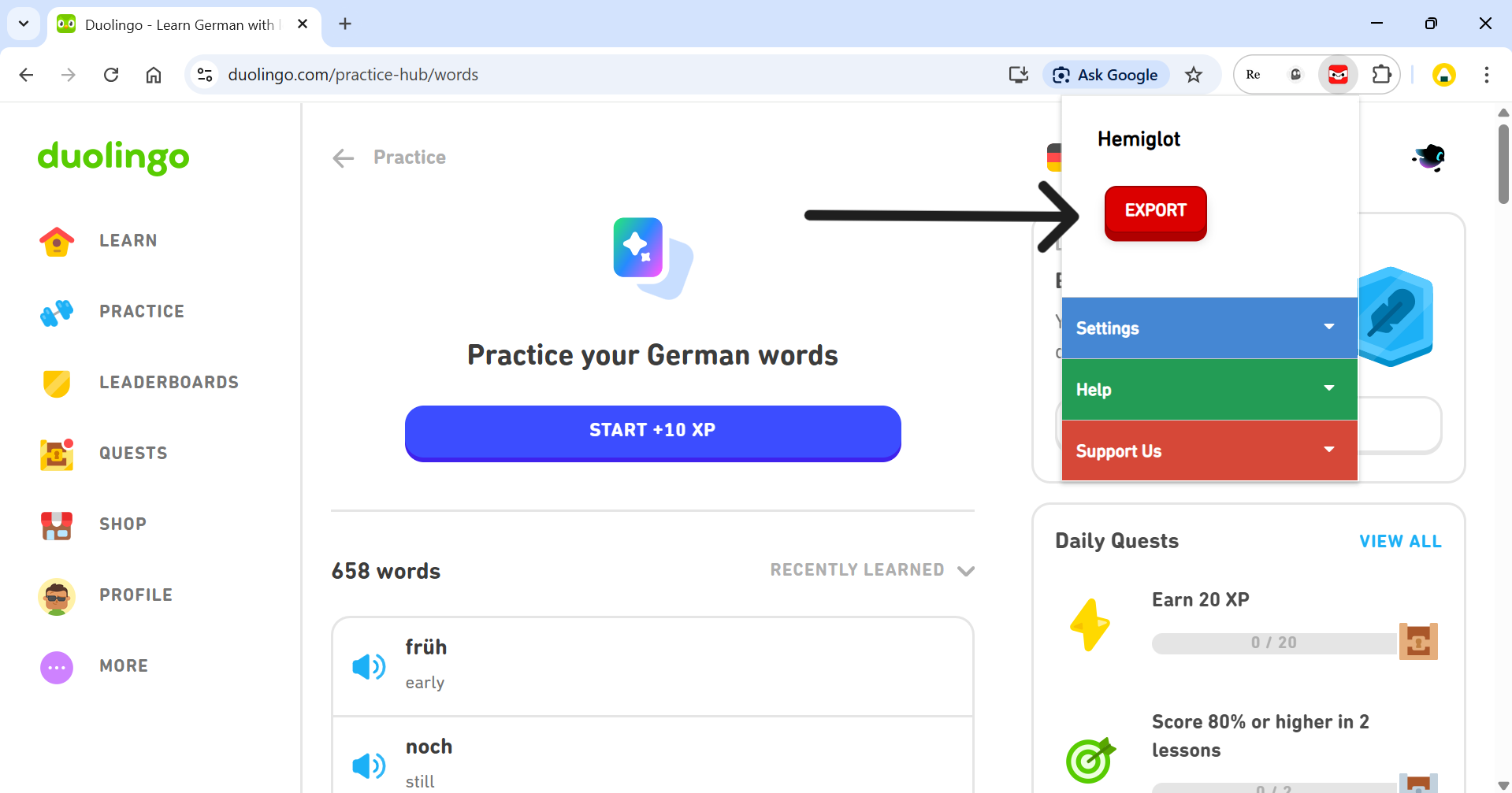Play audio for the word noch
Image resolution: width=1512 pixels, height=793 pixels.
click(x=368, y=765)
